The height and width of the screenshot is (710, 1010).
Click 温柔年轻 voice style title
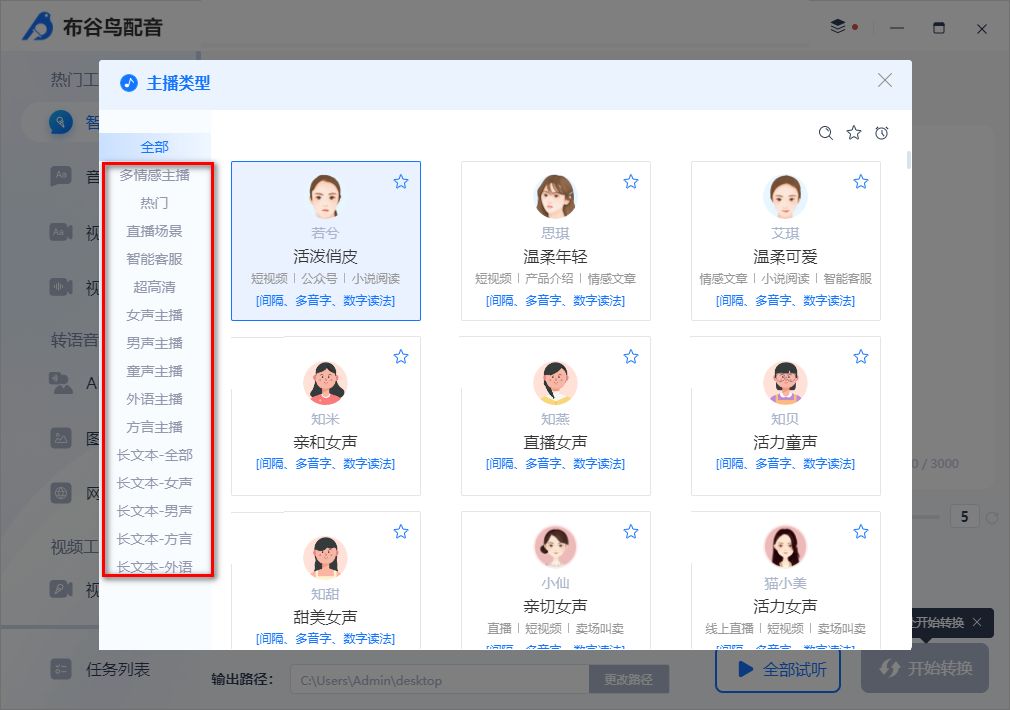click(x=555, y=256)
